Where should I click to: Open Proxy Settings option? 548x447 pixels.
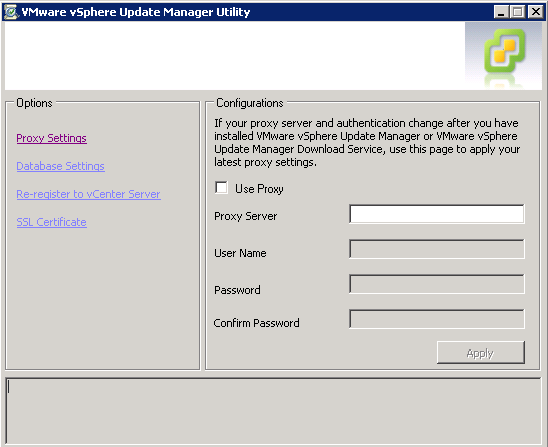click(51, 138)
